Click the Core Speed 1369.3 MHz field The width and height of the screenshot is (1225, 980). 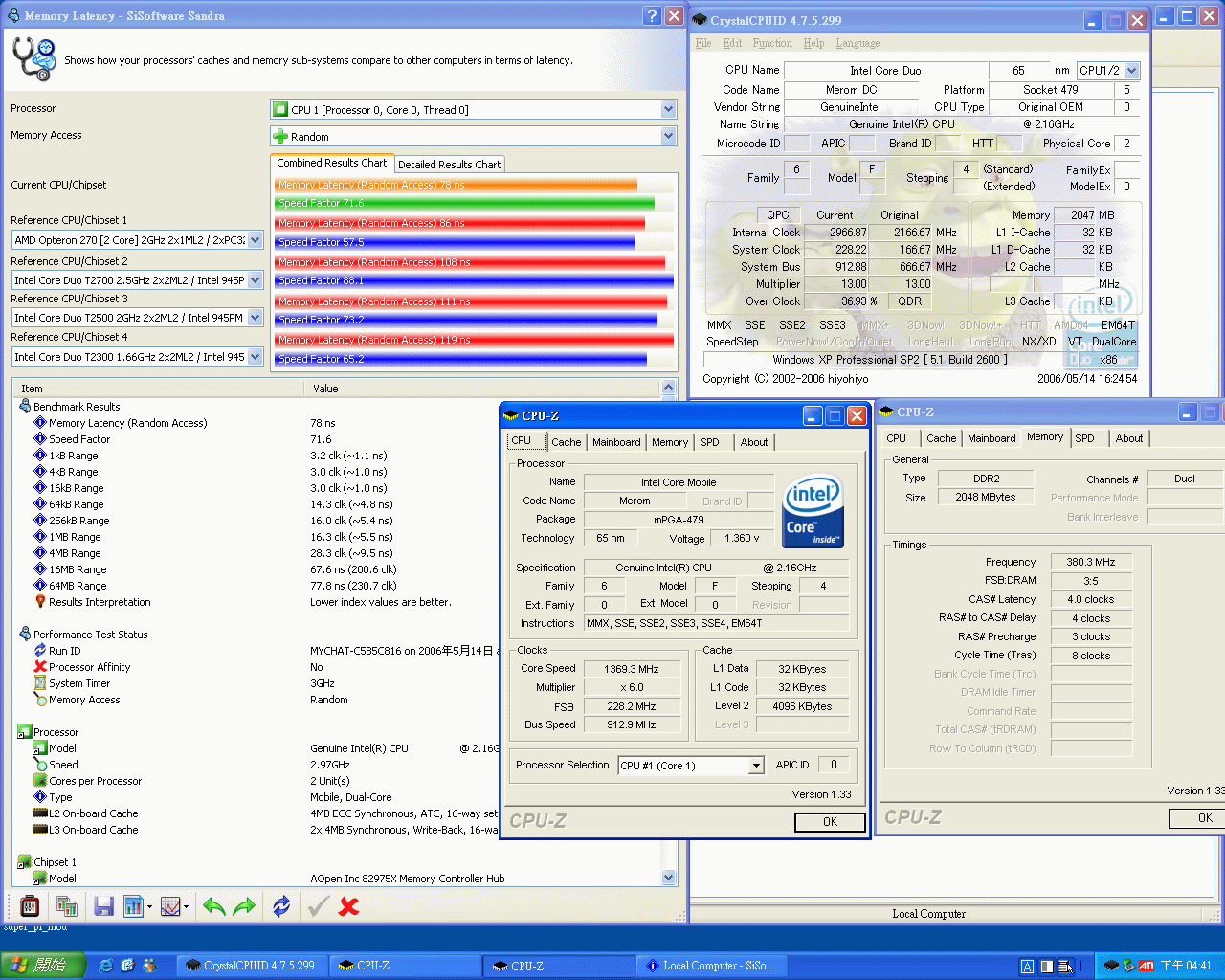631,669
